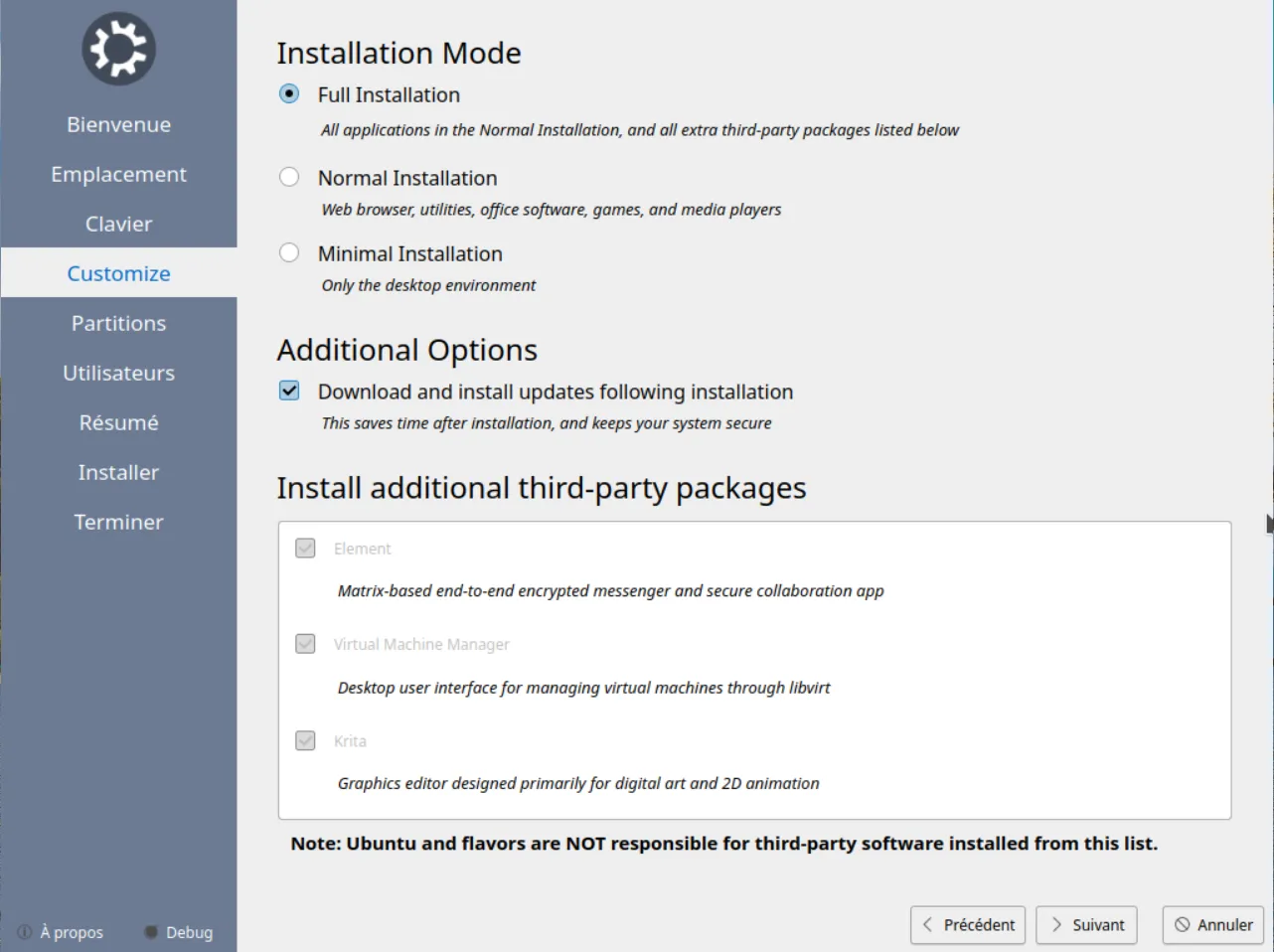Cancel setup with the Annuler button

[x=1212, y=925]
